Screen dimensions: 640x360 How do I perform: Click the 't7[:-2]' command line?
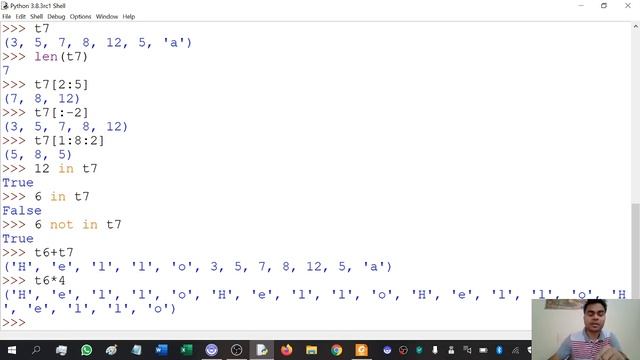tap(61, 112)
